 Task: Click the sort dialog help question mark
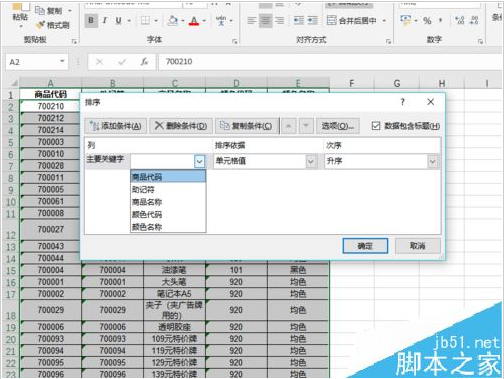pyautogui.click(x=402, y=102)
